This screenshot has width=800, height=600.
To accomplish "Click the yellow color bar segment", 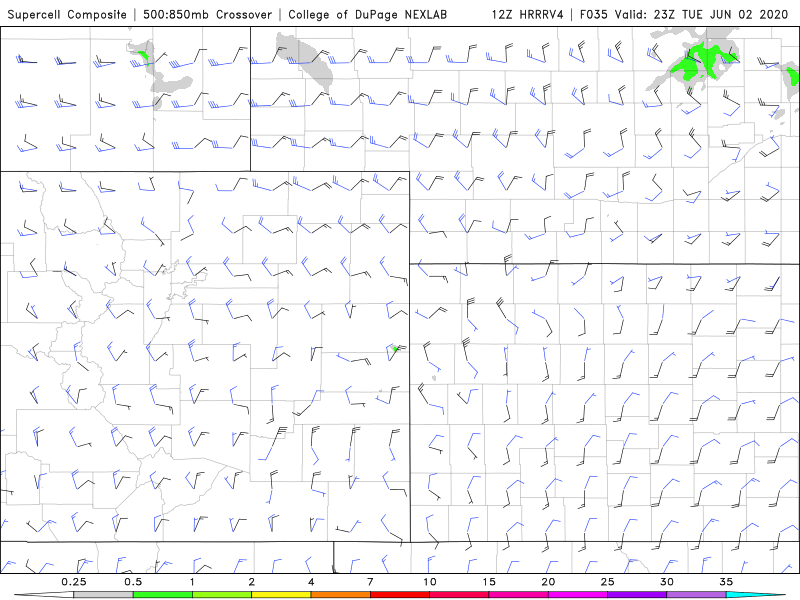I will (281, 595).
